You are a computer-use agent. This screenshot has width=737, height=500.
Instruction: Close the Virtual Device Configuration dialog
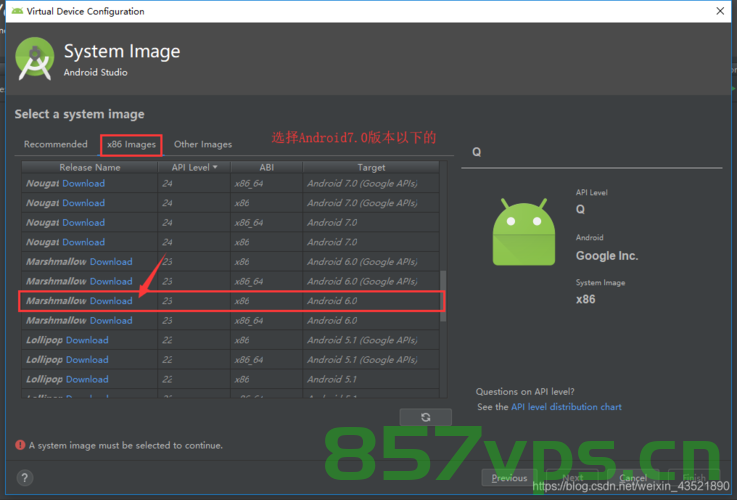tap(720, 11)
